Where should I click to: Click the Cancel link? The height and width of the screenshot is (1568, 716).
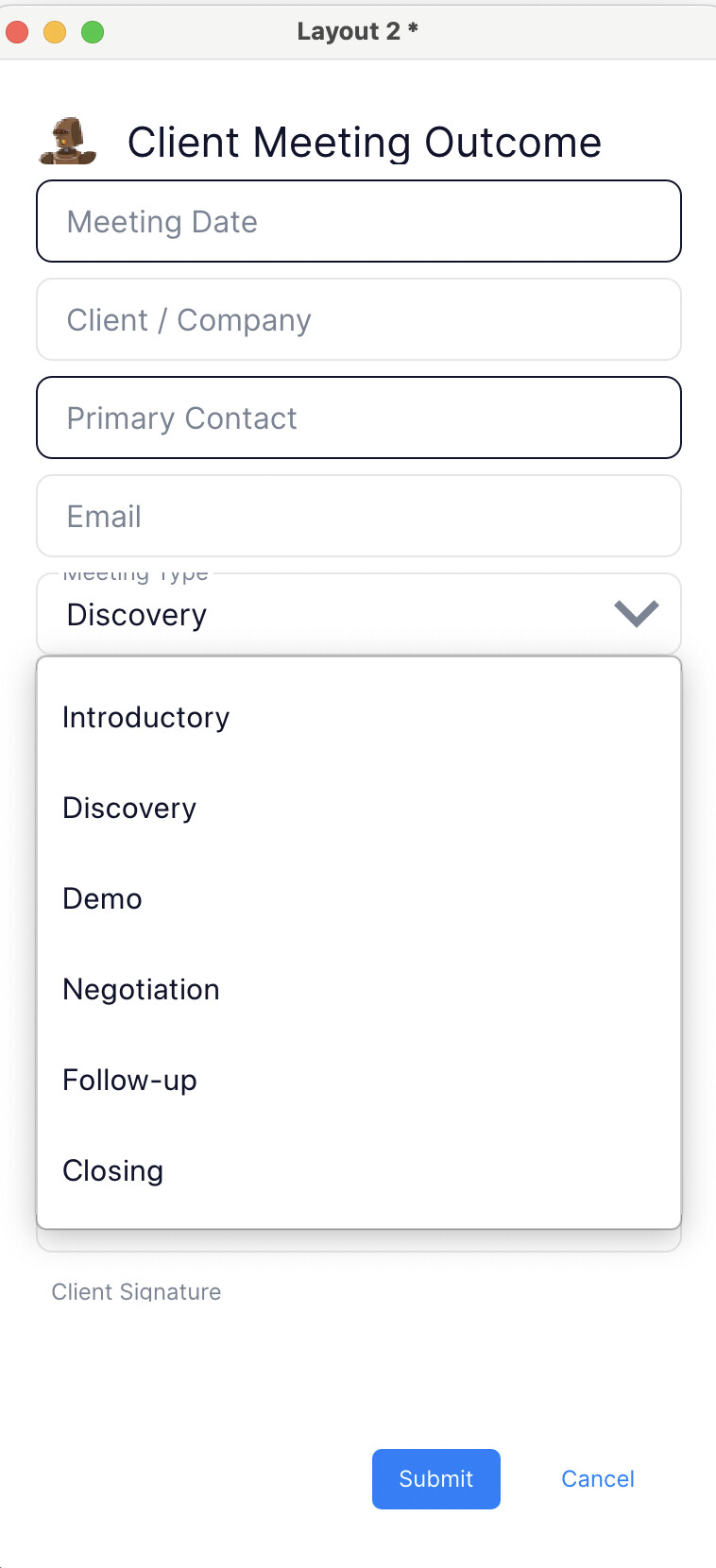(x=598, y=1479)
